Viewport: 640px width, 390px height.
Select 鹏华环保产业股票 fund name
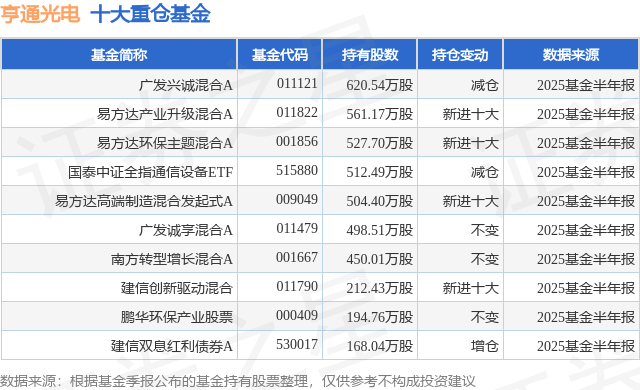(x=177, y=317)
